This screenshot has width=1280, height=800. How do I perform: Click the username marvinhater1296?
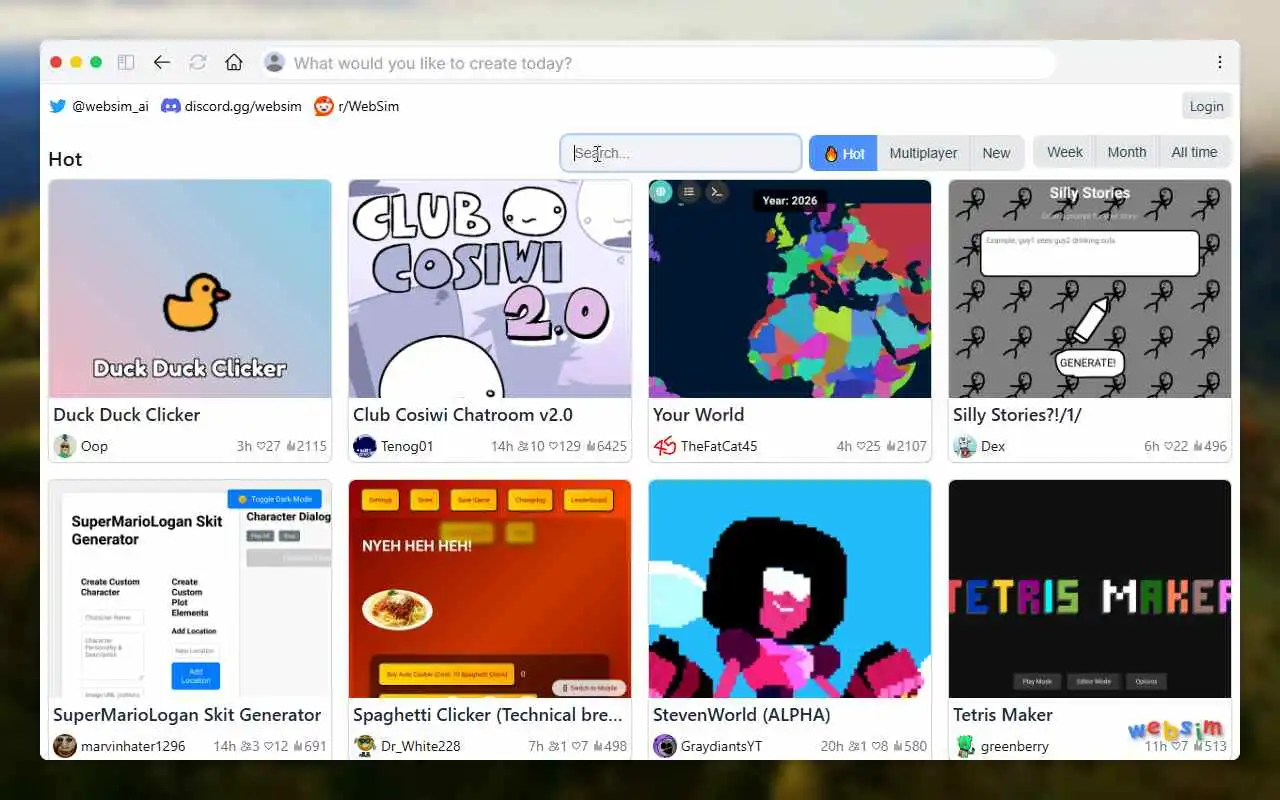tap(133, 746)
